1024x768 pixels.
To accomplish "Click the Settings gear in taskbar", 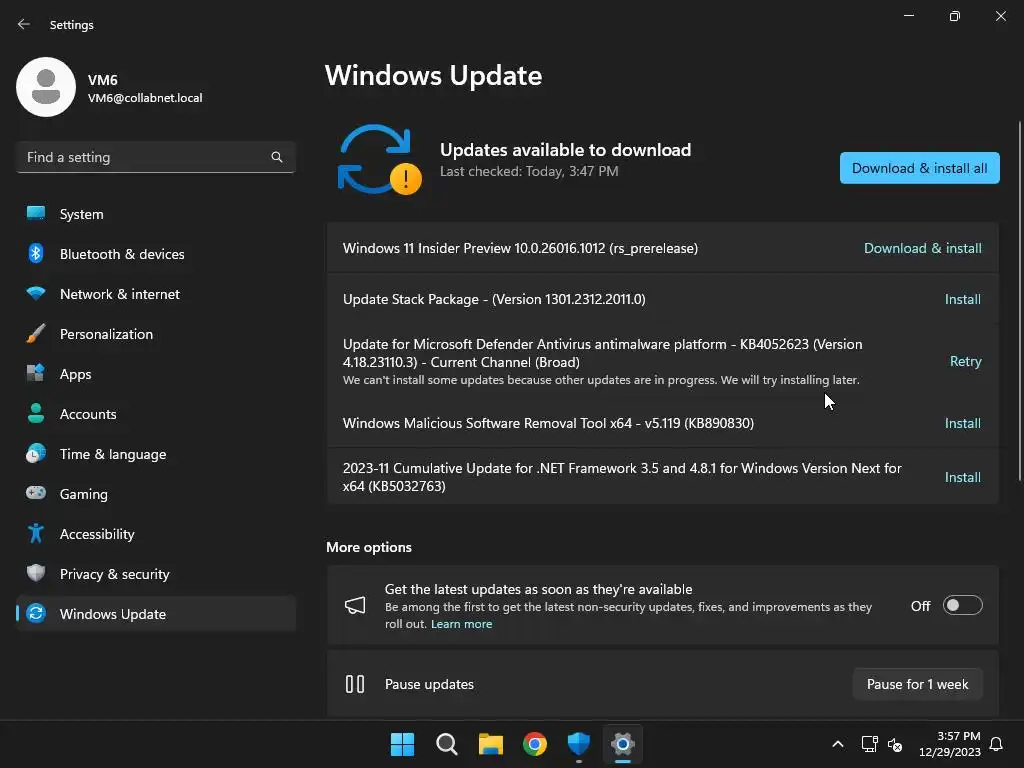I will (x=623, y=744).
